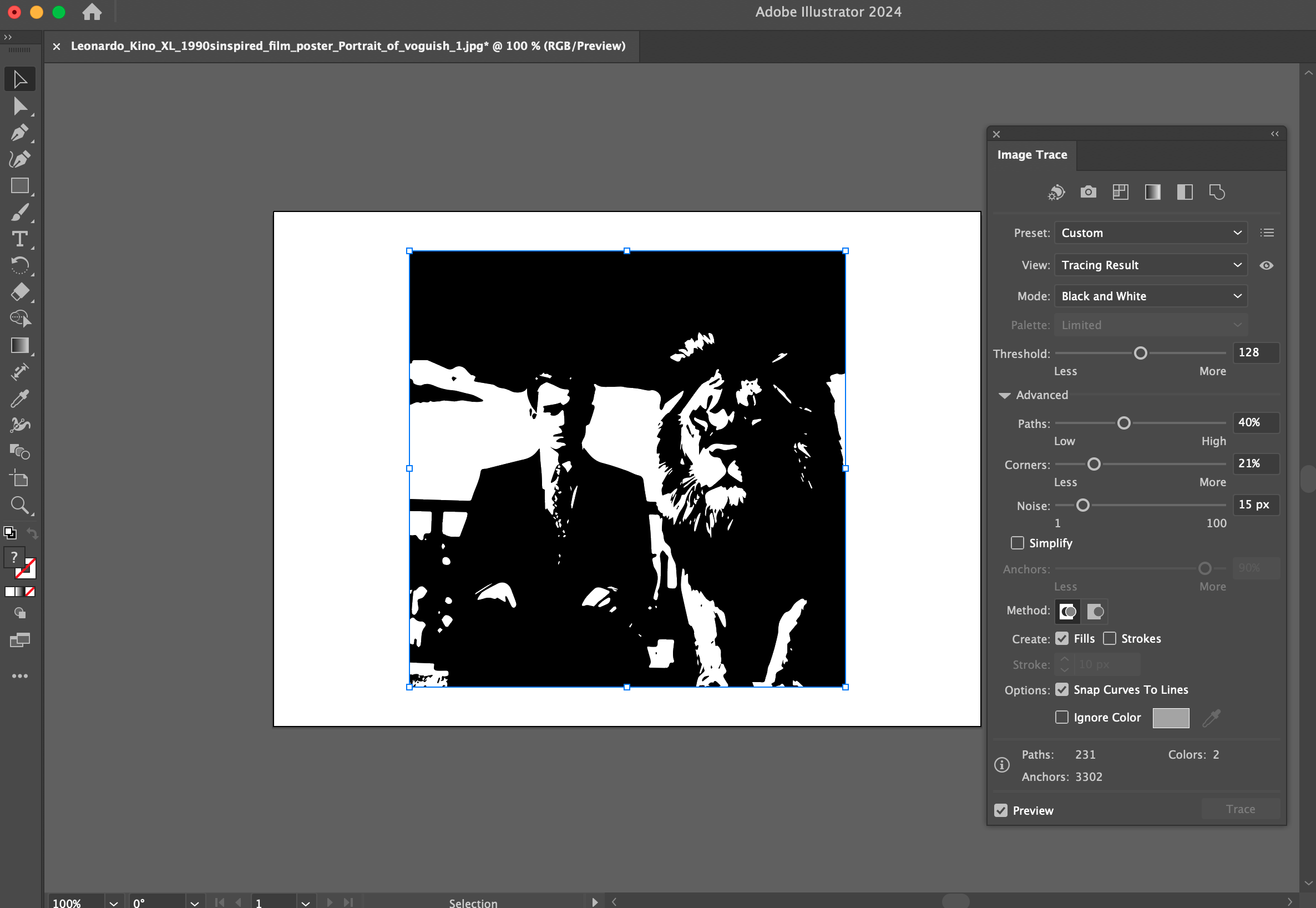This screenshot has height=908, width=1316.
Task: Open the Preset dropdown showing Custom
Action: (x=1151, y=233)
